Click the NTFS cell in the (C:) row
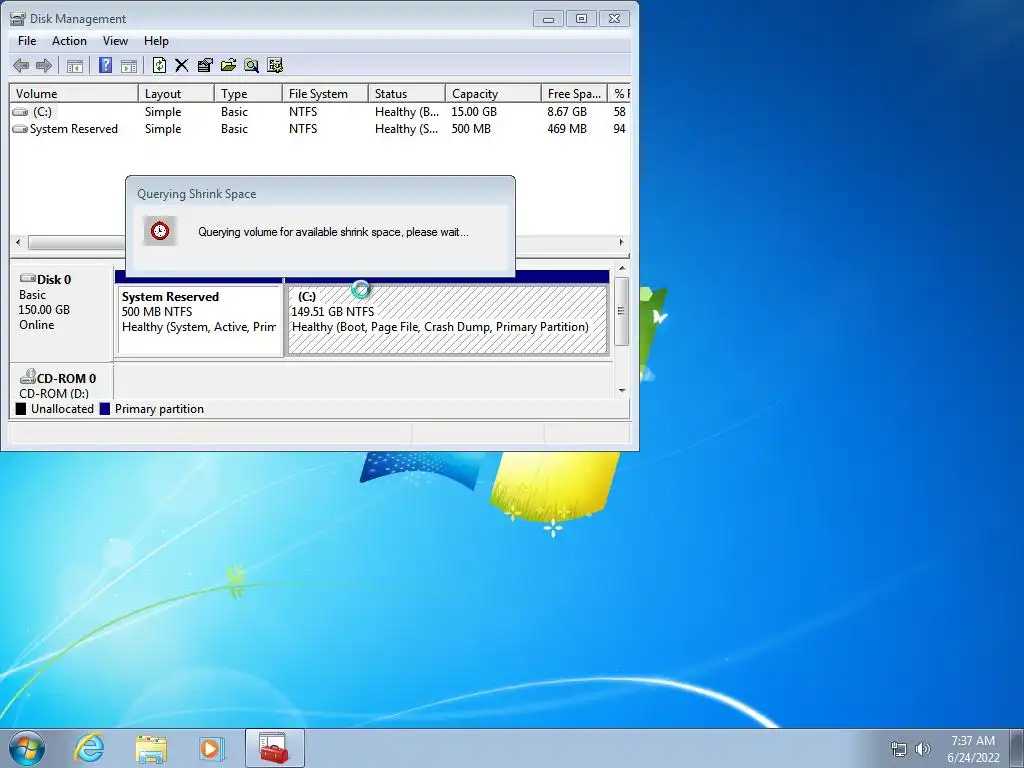 (x=303, y=112)
